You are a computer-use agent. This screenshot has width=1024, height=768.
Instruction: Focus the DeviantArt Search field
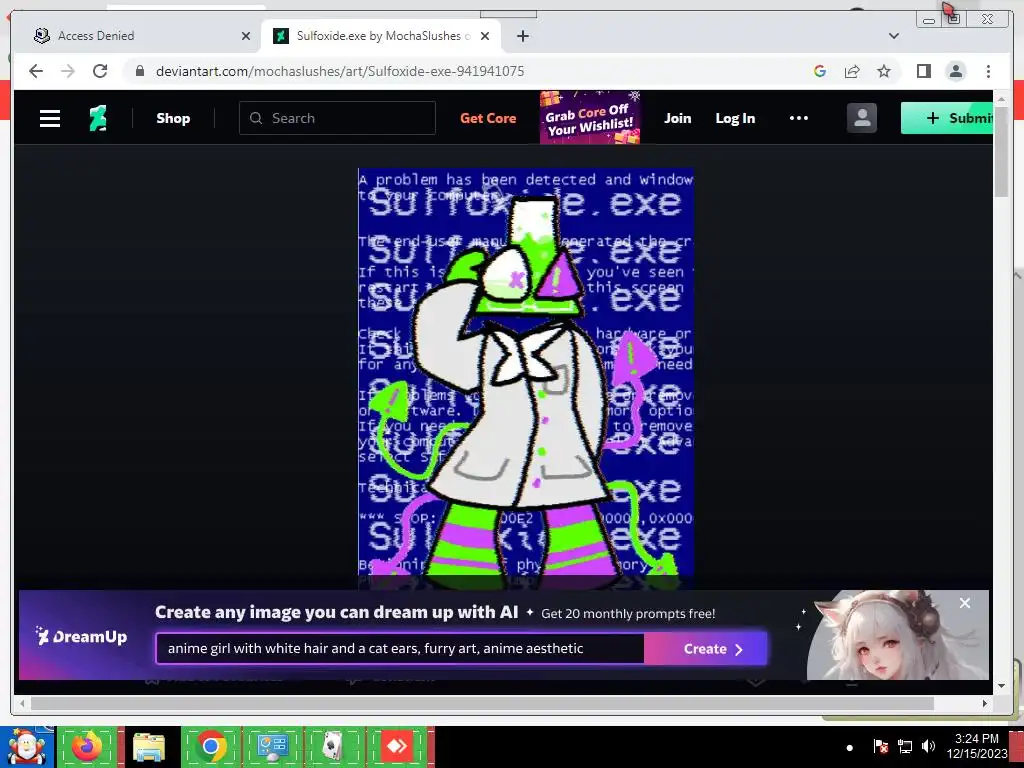click(x=337, y=118)
